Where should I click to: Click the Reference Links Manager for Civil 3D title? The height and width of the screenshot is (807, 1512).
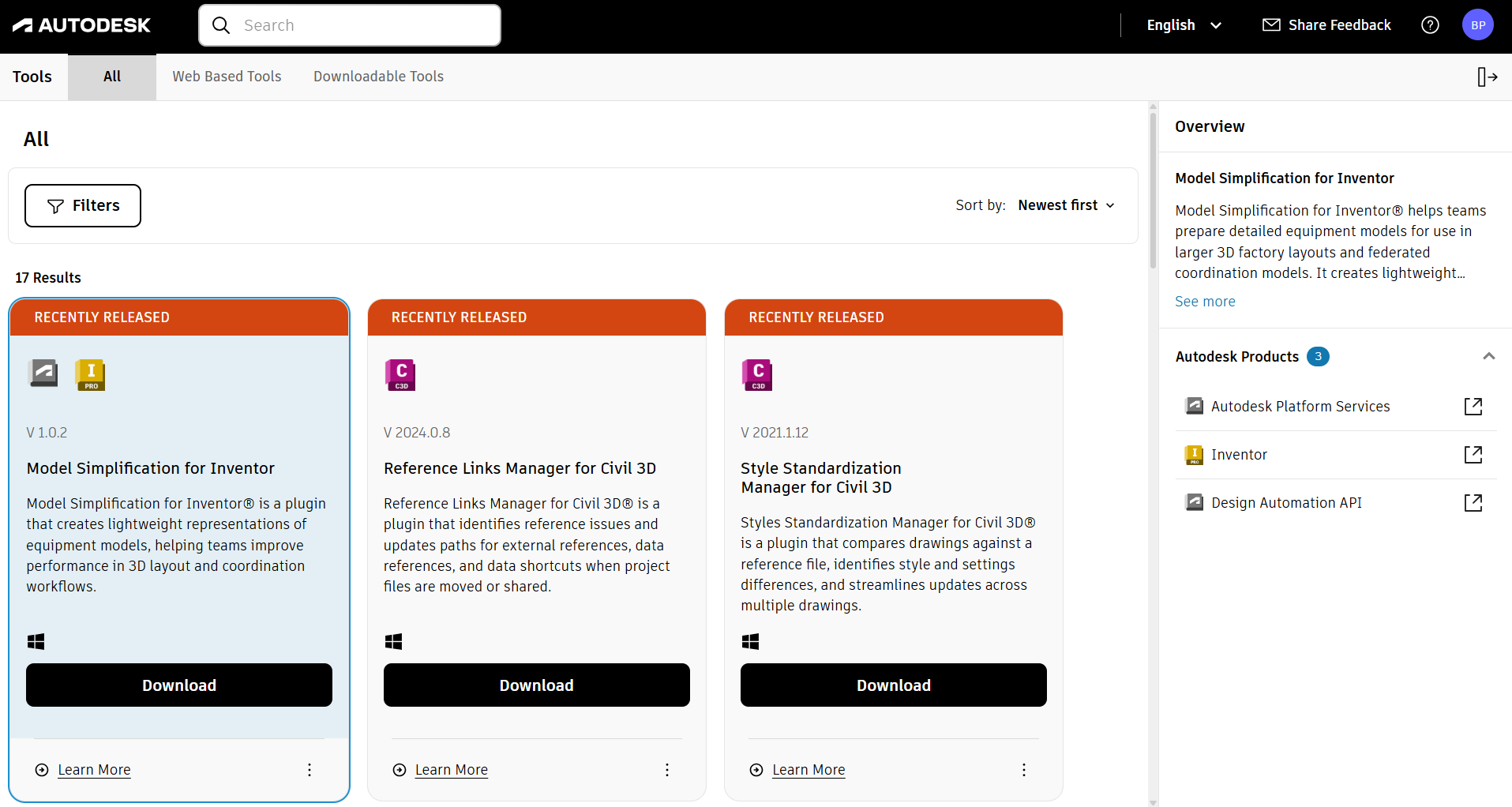pyautogui.click(x=520, y=468)
